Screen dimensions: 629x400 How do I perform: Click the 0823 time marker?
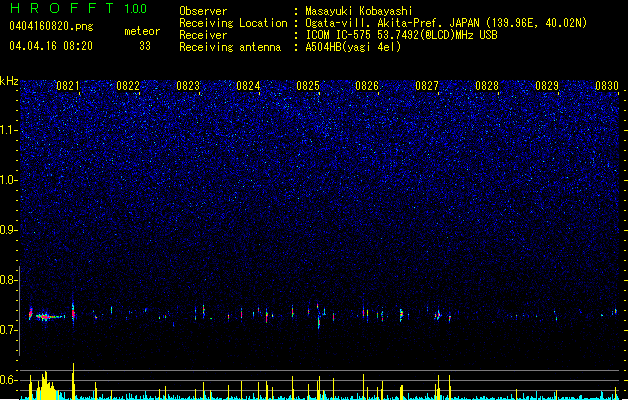(188, 86)
